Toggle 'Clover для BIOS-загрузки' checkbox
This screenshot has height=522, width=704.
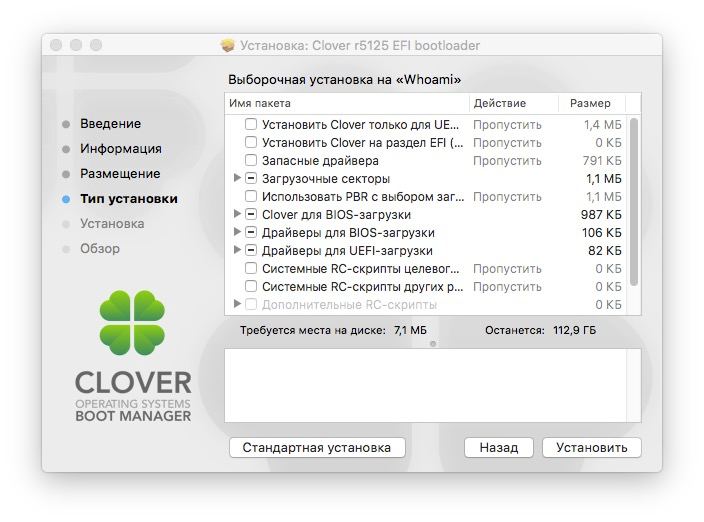(x=251, y=214)
